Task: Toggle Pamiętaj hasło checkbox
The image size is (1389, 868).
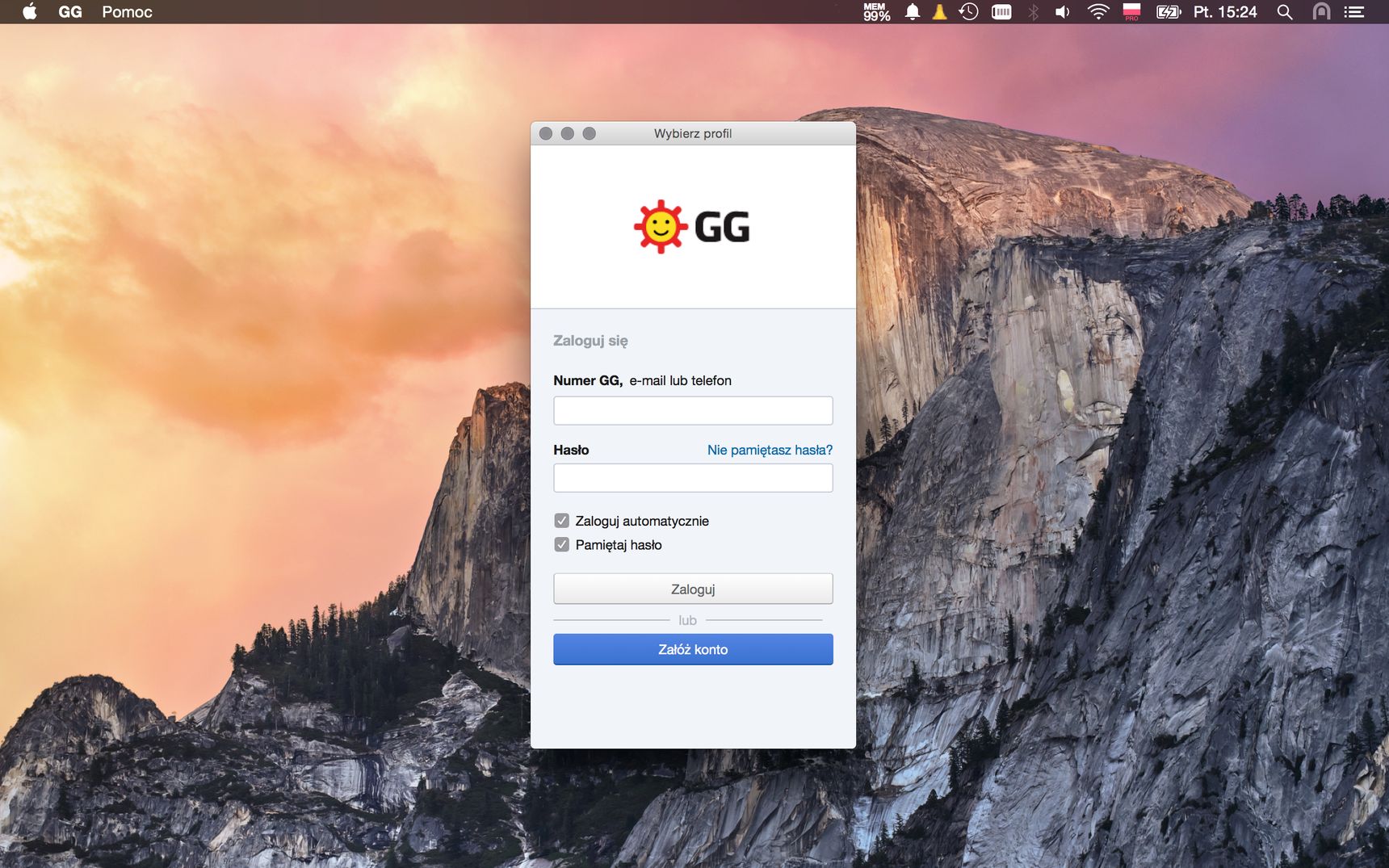Action: (562, 544)
